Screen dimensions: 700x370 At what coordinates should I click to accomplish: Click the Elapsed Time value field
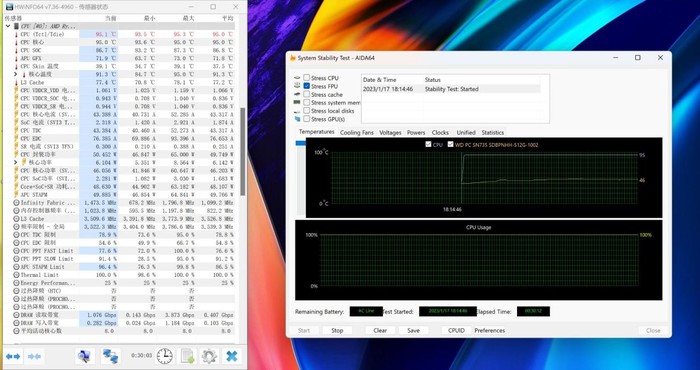533,311
